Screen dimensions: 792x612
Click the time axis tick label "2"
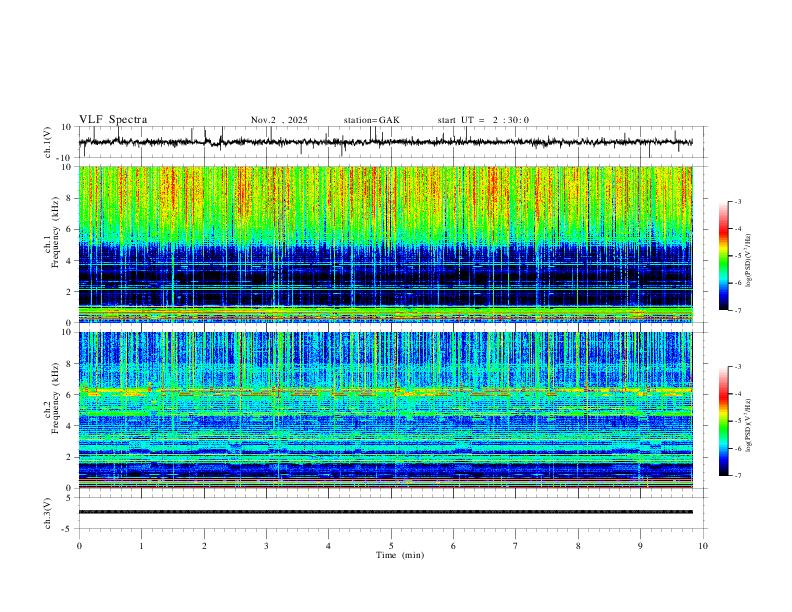[204, 546]
